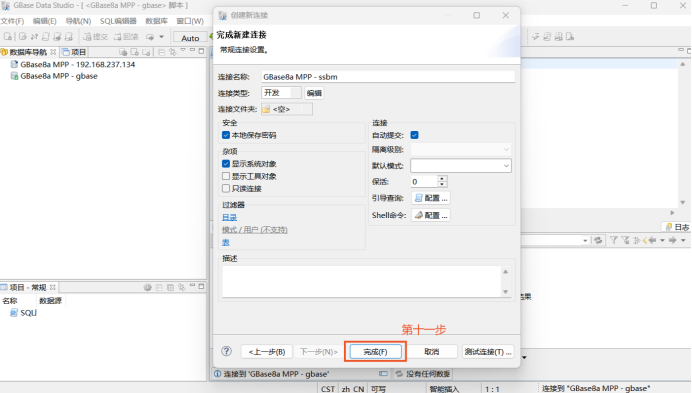Open the 默认模式 combo box
692x393 pixels.
coord(461,166)
